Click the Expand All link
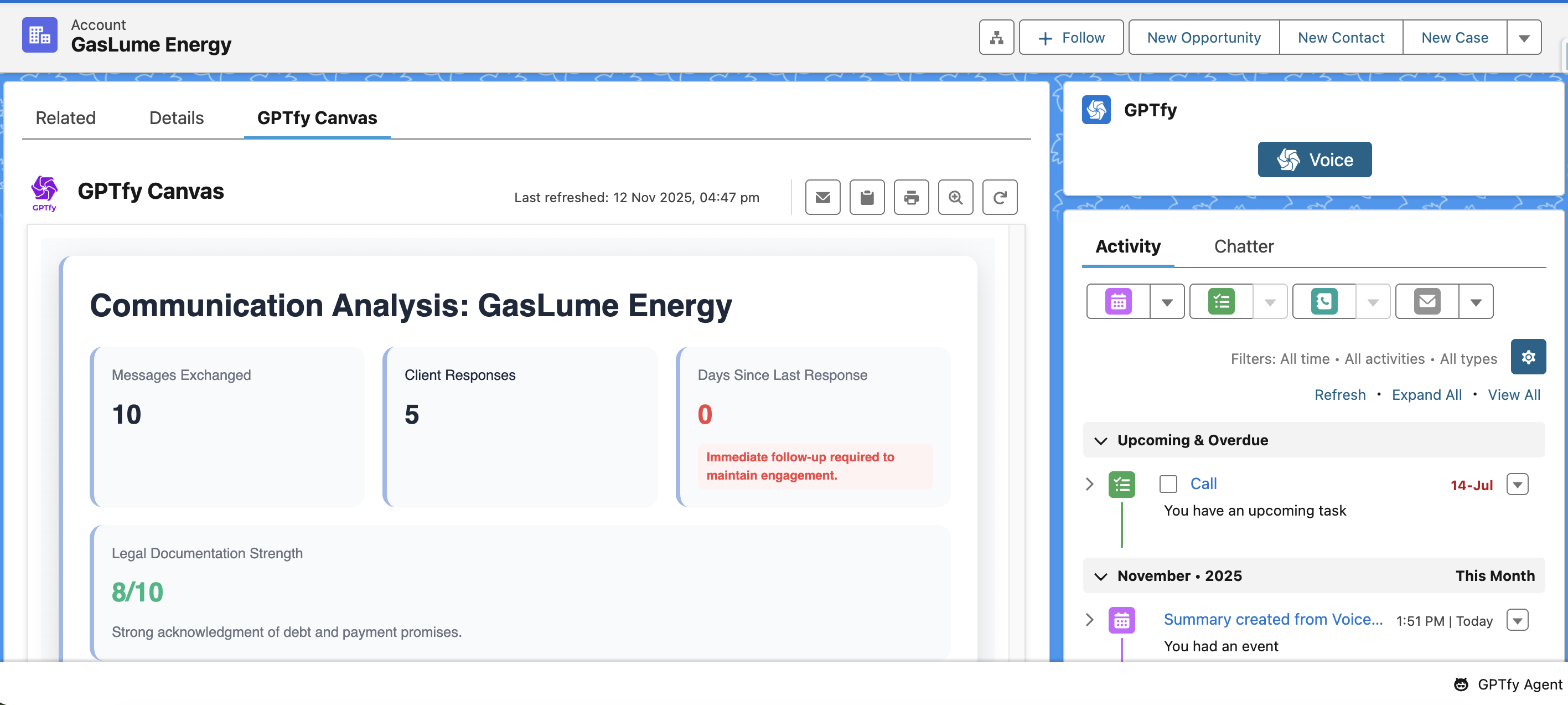 point(1426,394)
